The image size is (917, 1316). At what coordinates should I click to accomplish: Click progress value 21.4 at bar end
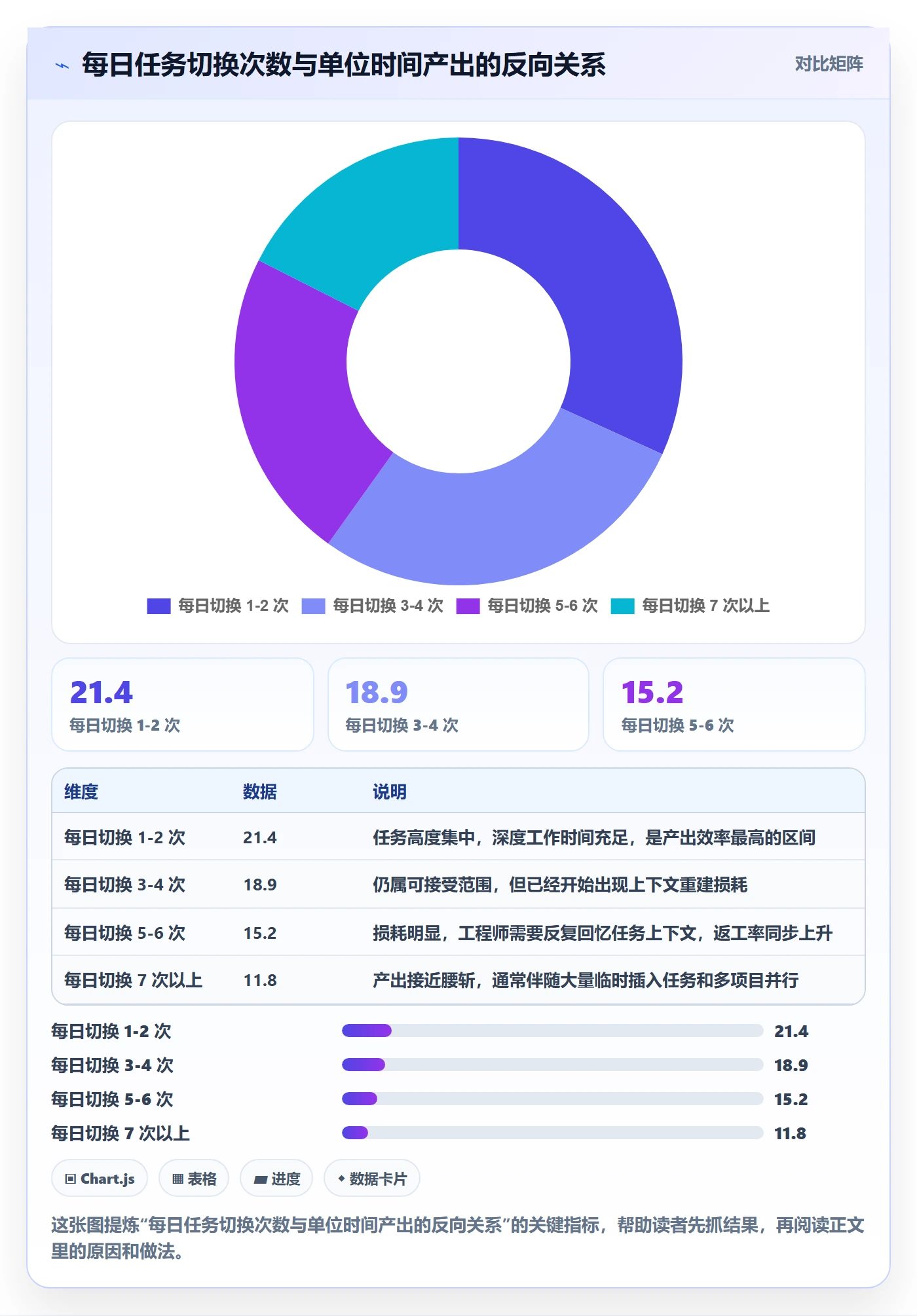(x=791, y=1031)
